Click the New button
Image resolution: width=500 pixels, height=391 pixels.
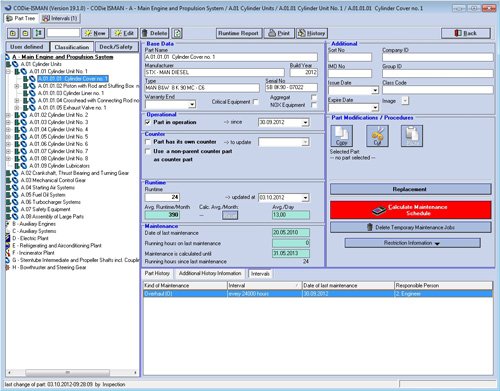95,33
